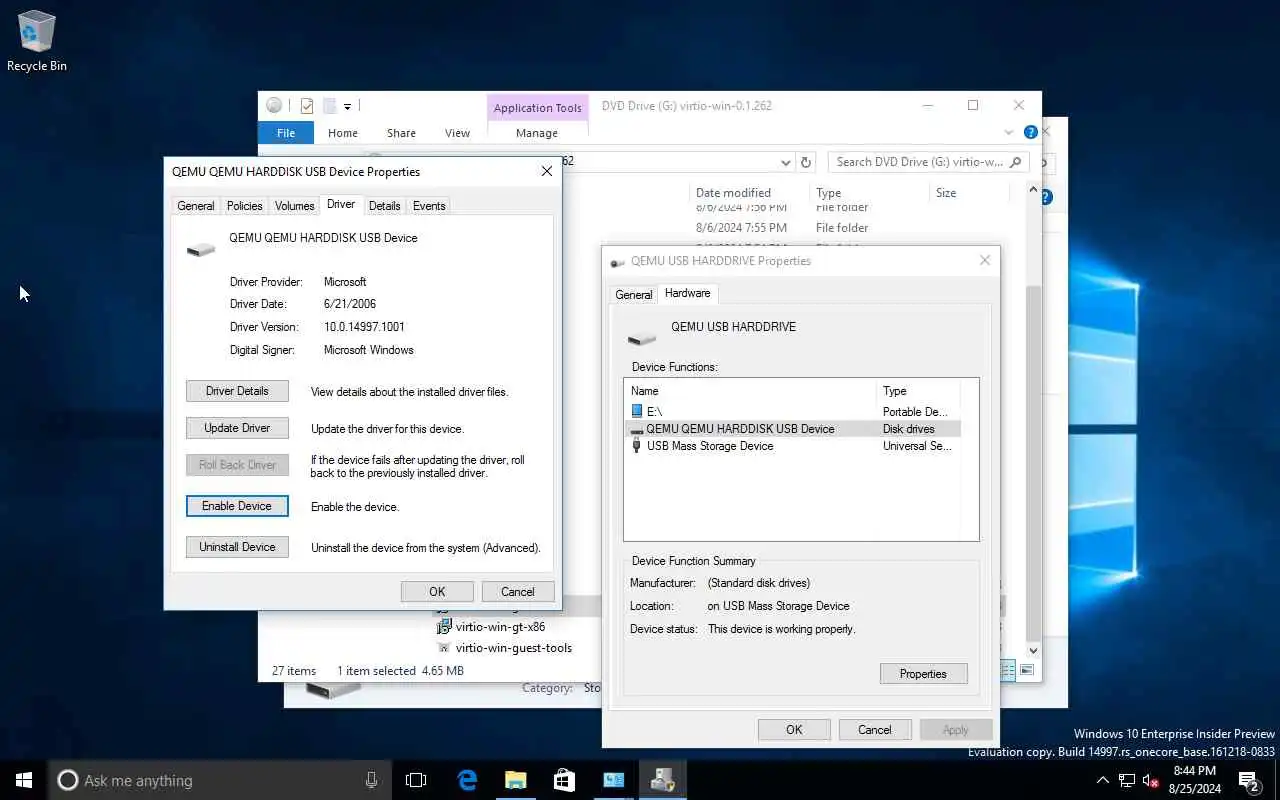Click OK in USB HARDDRIVE Properties

click(794, 730)
